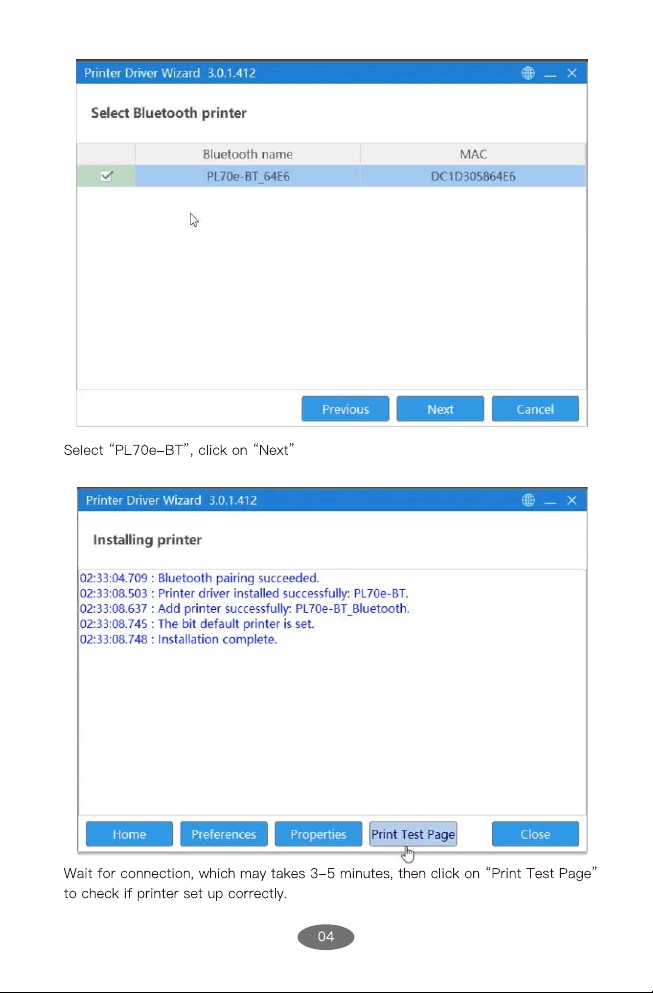Viewport: 653px width, 993px height.
Task: Click the globe language icon in the upper wizard
Action: point(528,73)
